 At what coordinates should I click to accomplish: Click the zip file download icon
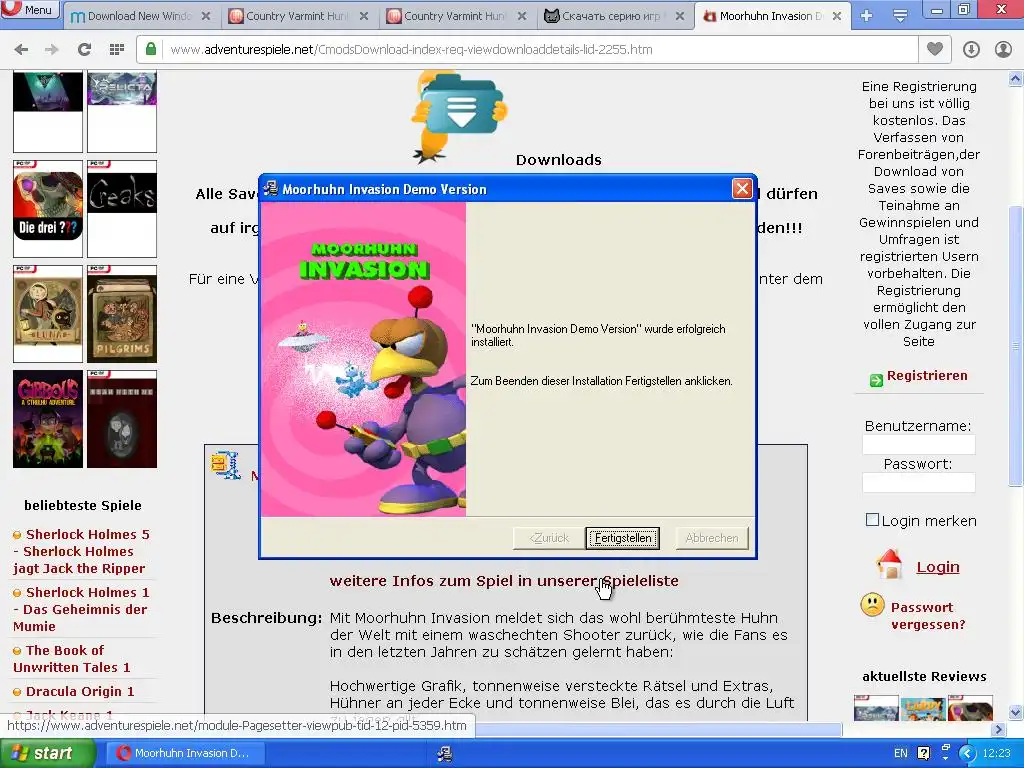tap(226, 465)
